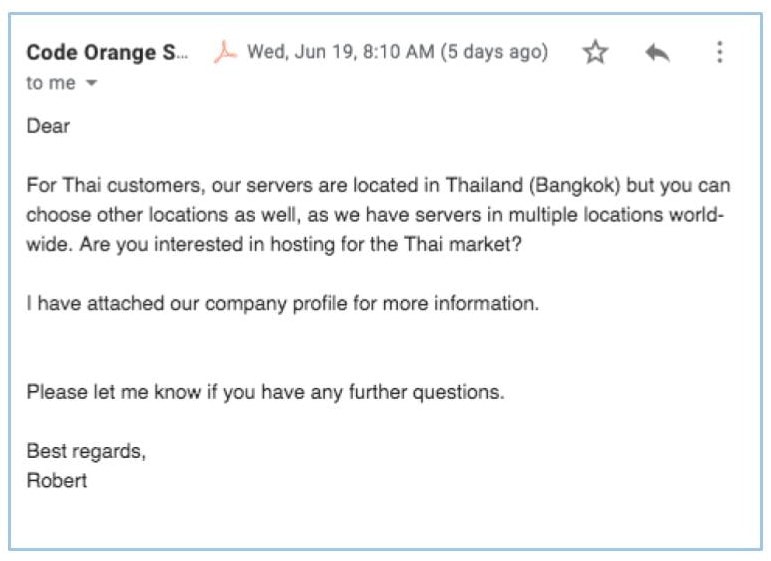Click the signature name Robert
Screen dimensions: 771x561
(57, 480)
